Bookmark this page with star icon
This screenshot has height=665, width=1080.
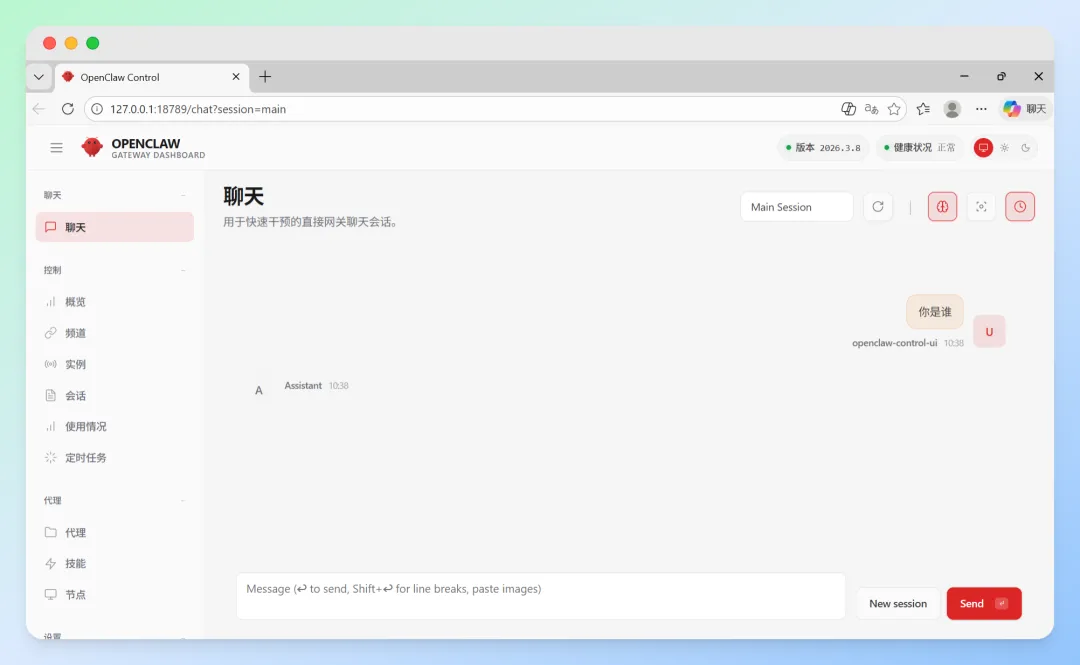(x=894, y=109)
